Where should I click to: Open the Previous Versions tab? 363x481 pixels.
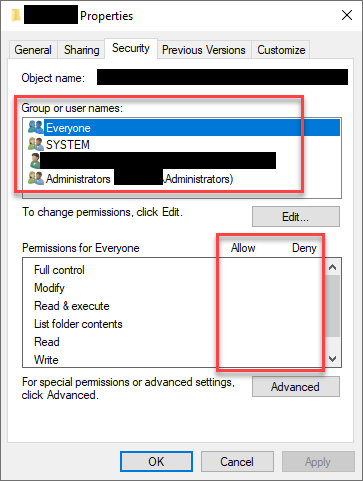(x=204, y=50)
